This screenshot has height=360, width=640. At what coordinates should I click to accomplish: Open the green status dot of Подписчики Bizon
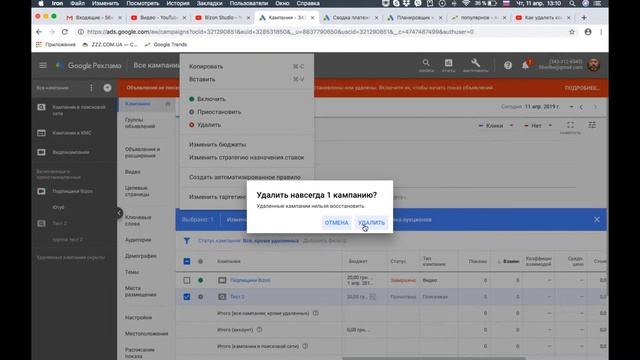200,280
